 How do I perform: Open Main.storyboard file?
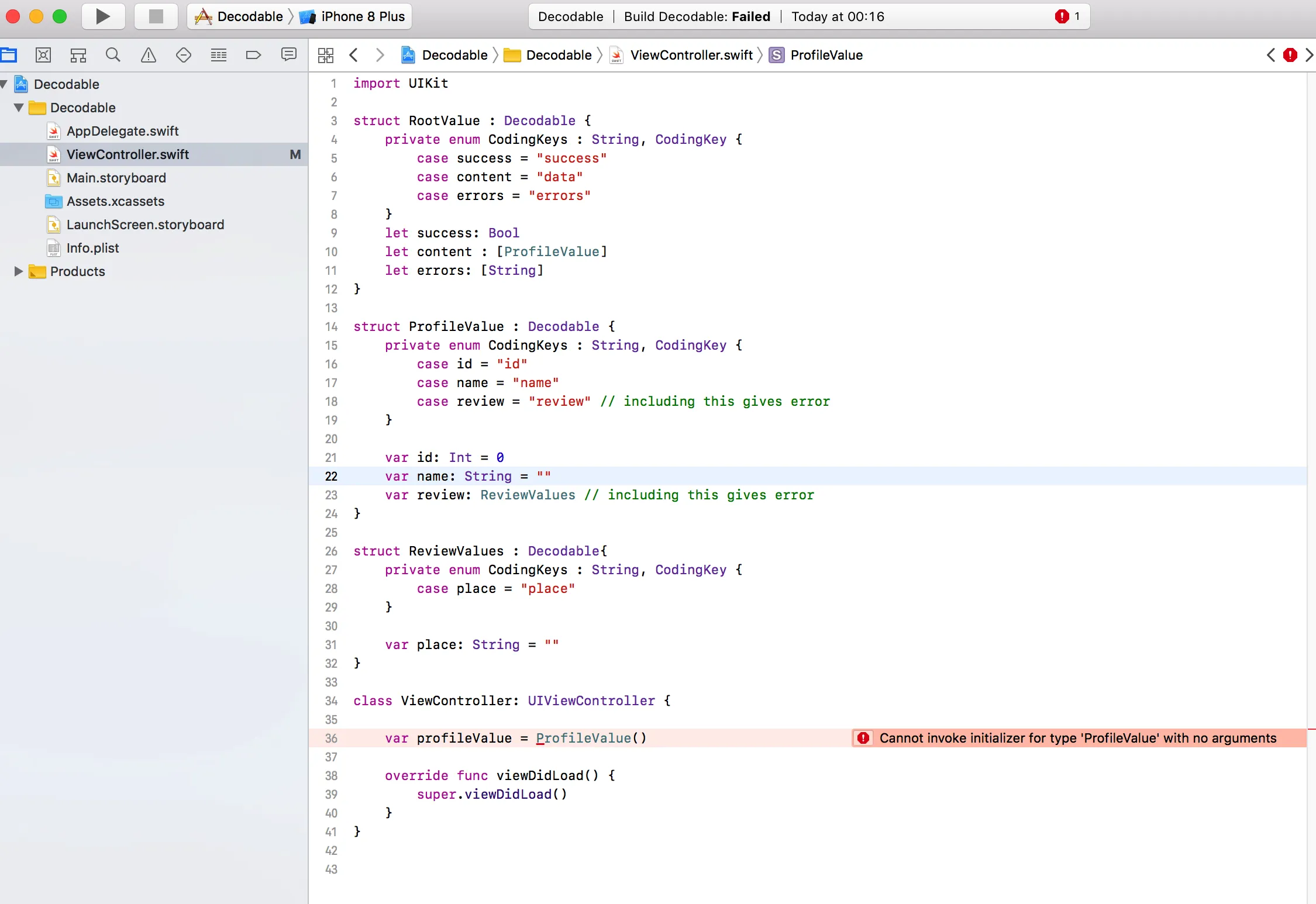click(116, 178)
